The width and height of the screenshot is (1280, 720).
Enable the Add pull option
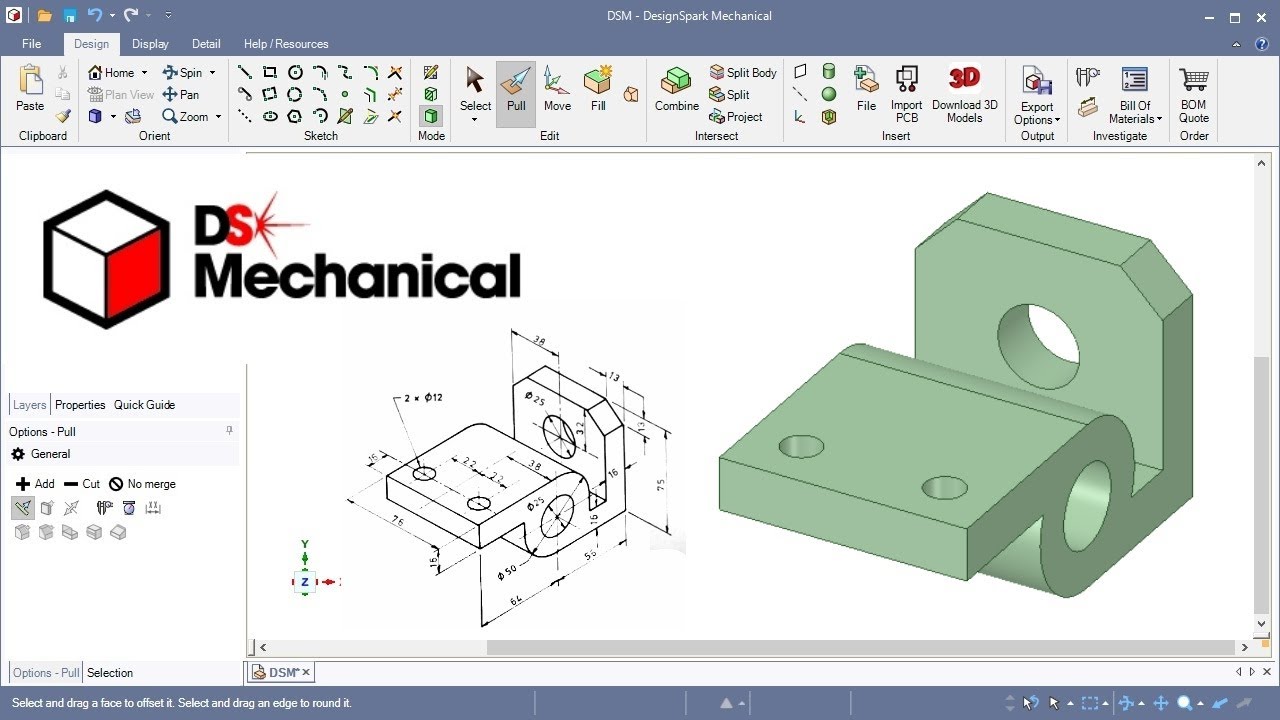point(36,484)
